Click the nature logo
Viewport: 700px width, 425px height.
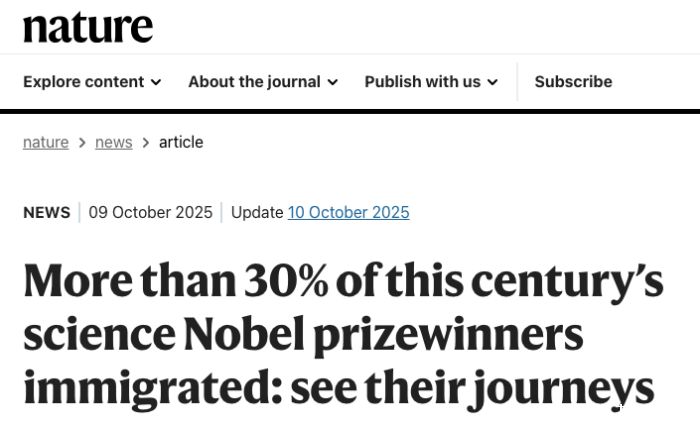87,26
